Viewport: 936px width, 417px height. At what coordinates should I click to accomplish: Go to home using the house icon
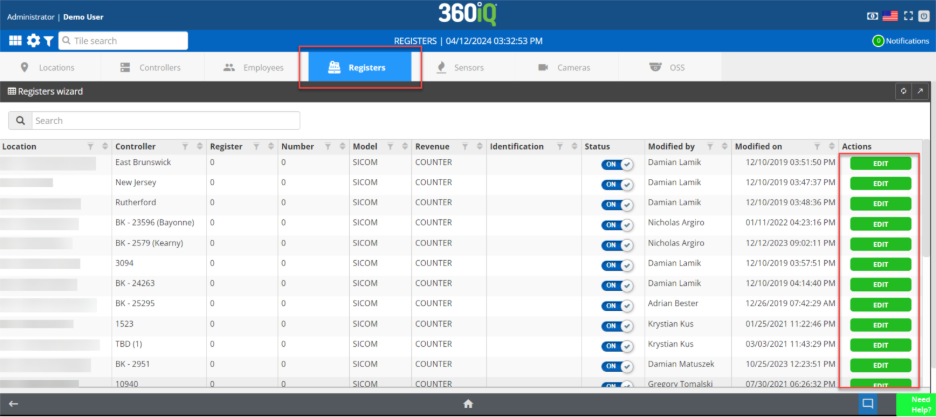point(467,404)
